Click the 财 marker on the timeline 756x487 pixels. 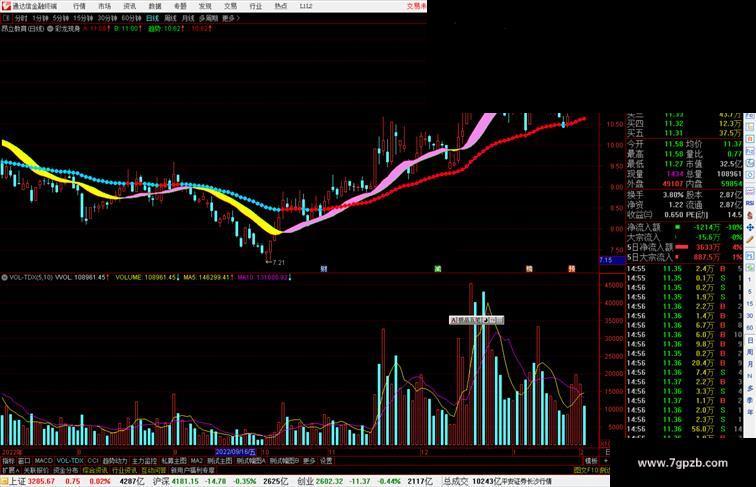pos(324,269)
